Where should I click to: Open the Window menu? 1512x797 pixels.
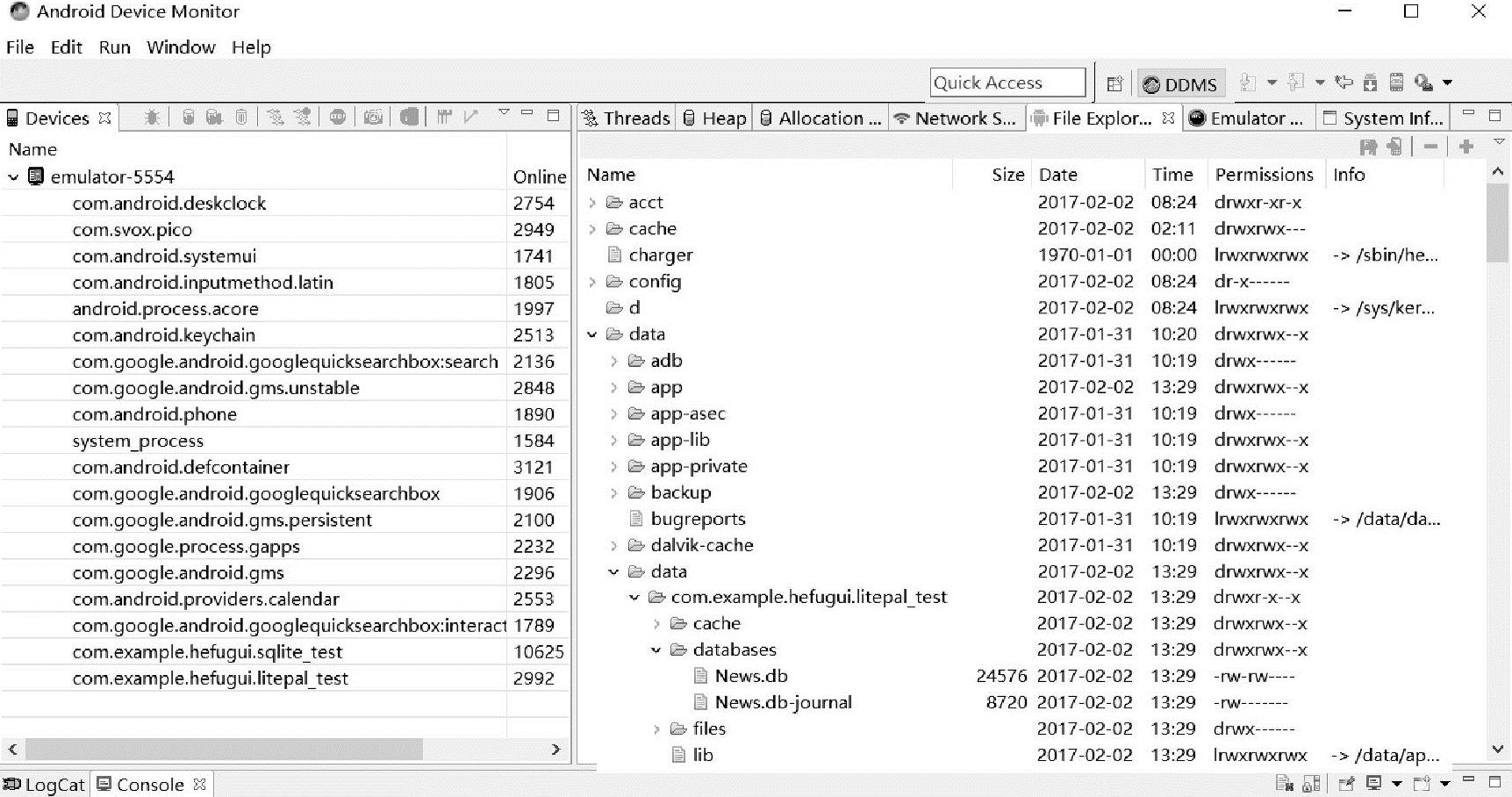[x=181, y=47]
